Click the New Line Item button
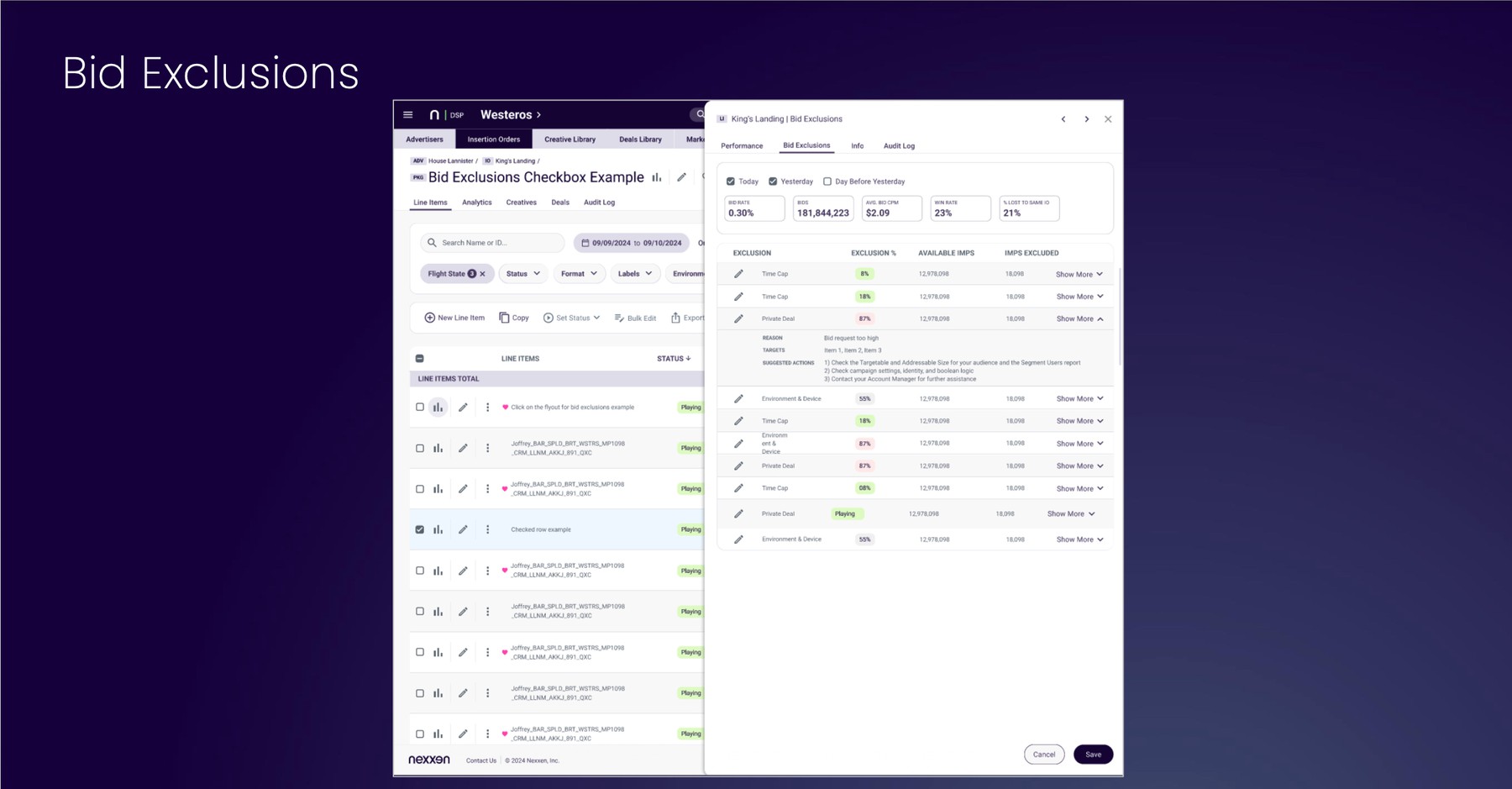 pyautogui.click(x=453, y=318)
